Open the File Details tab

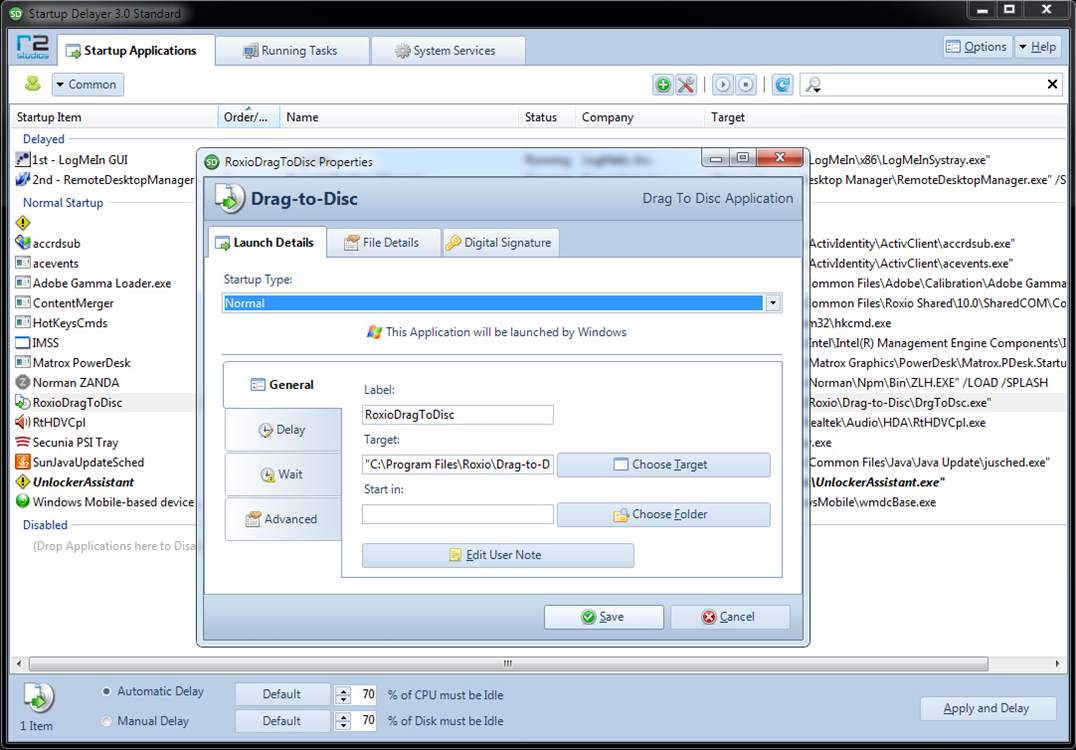click(x=383, y=243)
